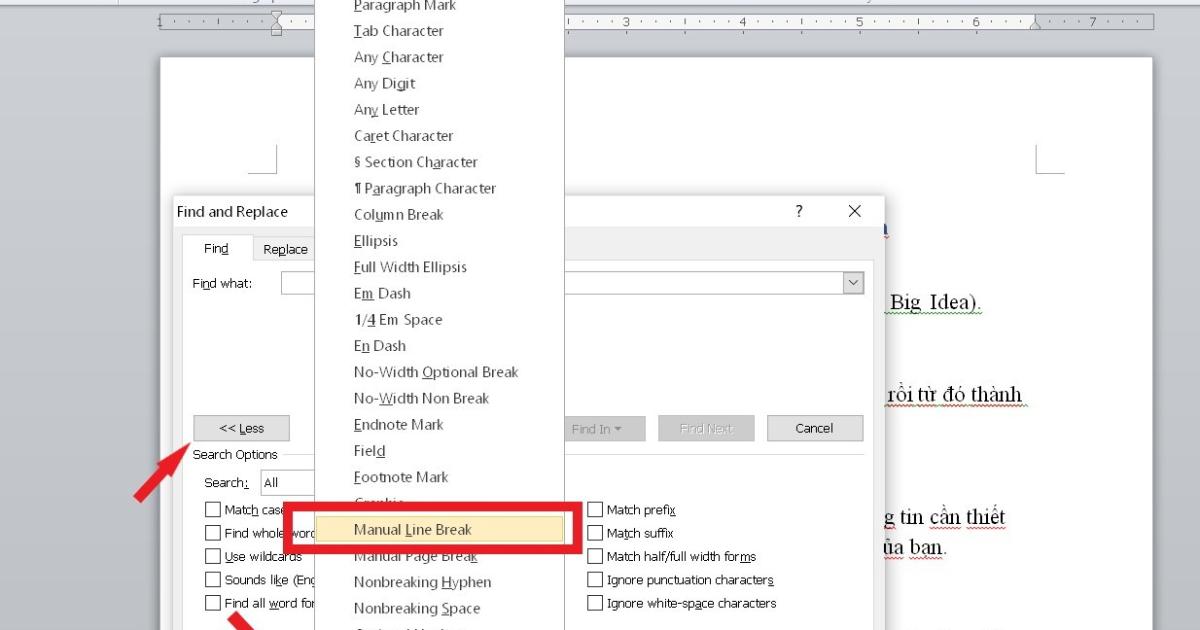Enable Match prefix matching
This screenshot has height=630, width=1200.
[x=595, y=509]
